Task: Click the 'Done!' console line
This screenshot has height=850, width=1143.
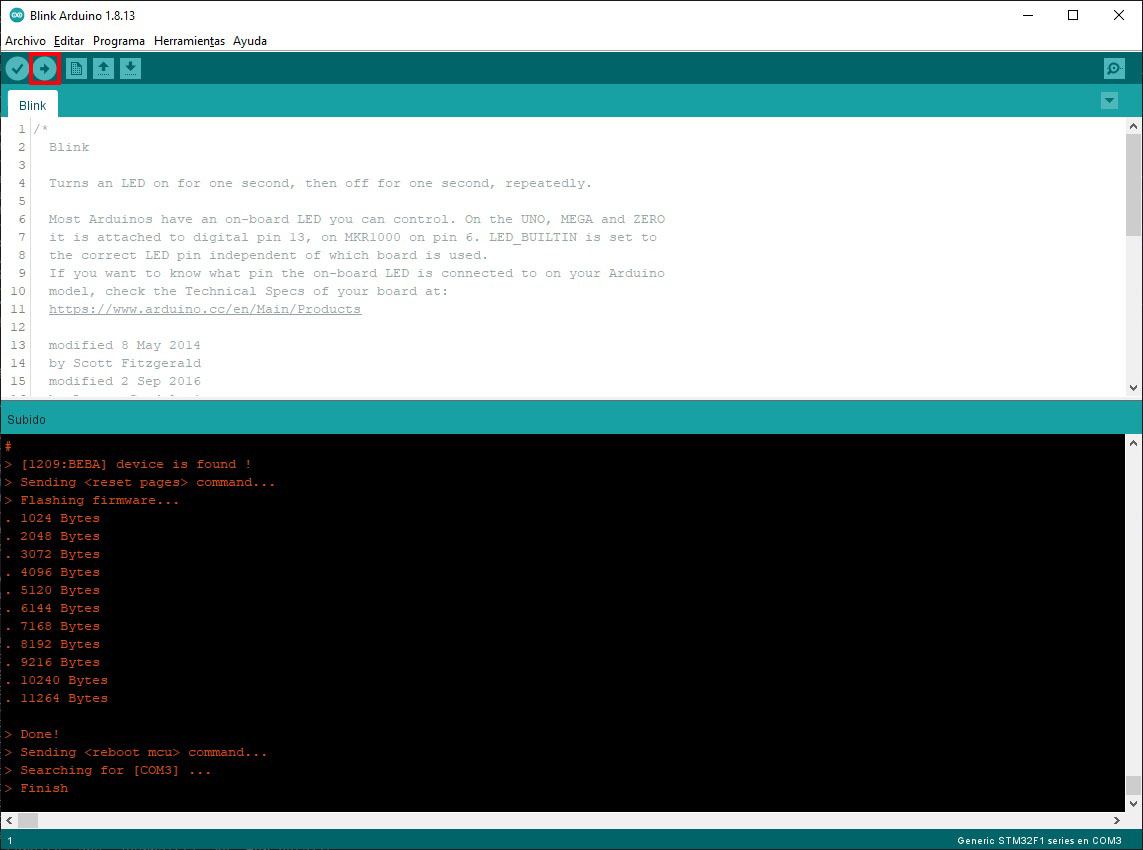Action: [x=32, y=734]
